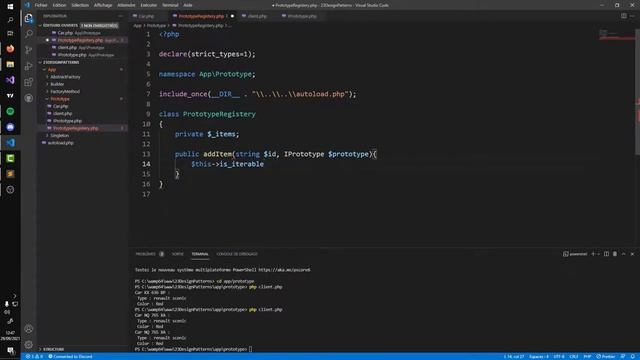Click Prettier in status bar

[605, 356]
